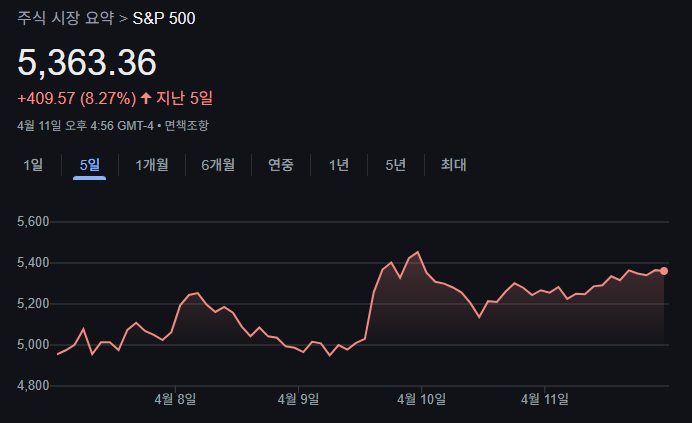Switch chart to 5년 range
Image resolution: width=692 pixels, height=423 pixels.
click(x=395, y=165)
